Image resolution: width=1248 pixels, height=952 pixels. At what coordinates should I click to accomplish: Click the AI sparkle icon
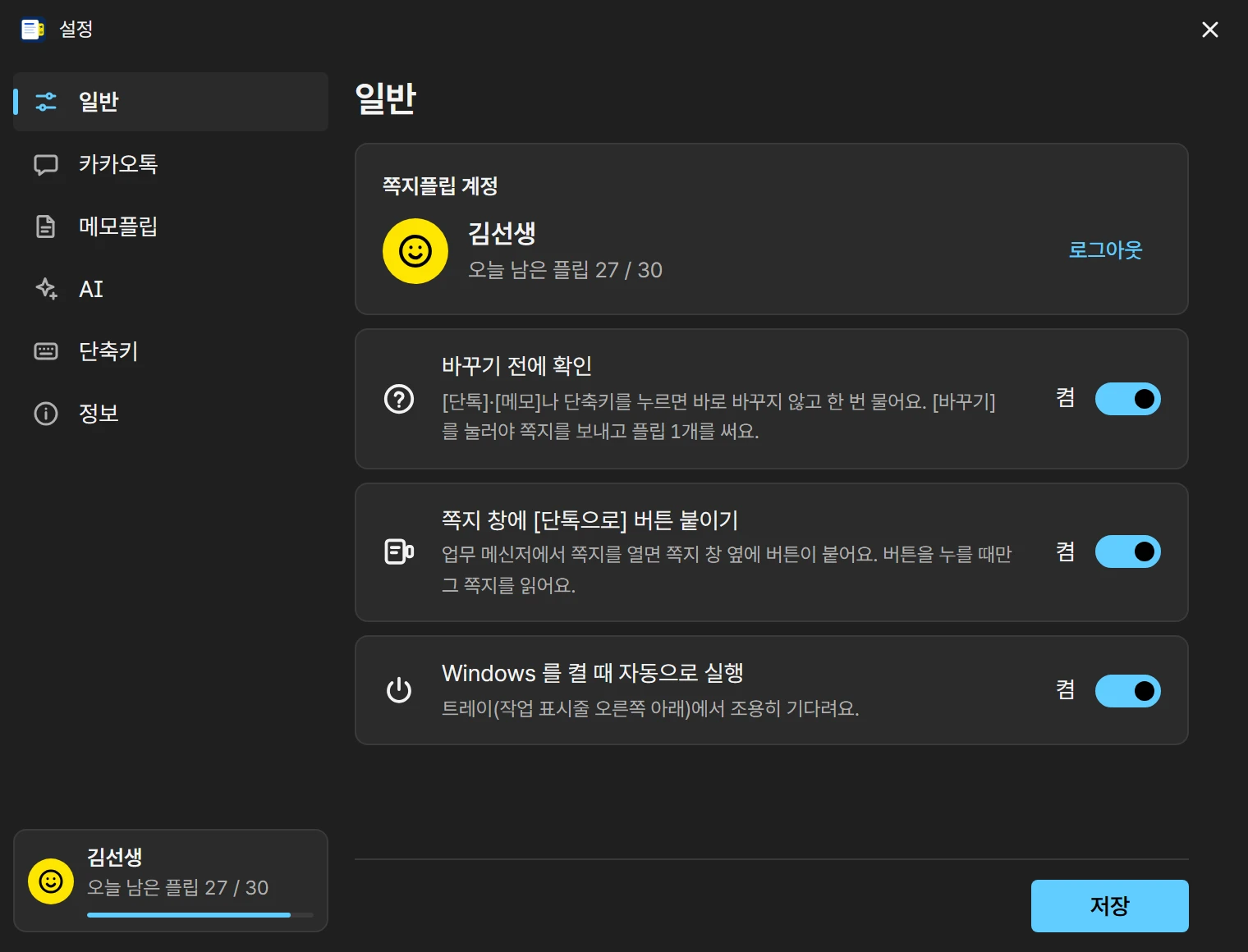(46, 289)
